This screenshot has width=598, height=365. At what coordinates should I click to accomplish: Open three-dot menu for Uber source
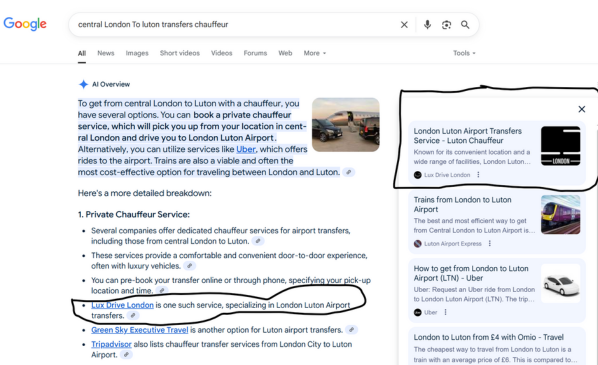click(x=445, y=312)
